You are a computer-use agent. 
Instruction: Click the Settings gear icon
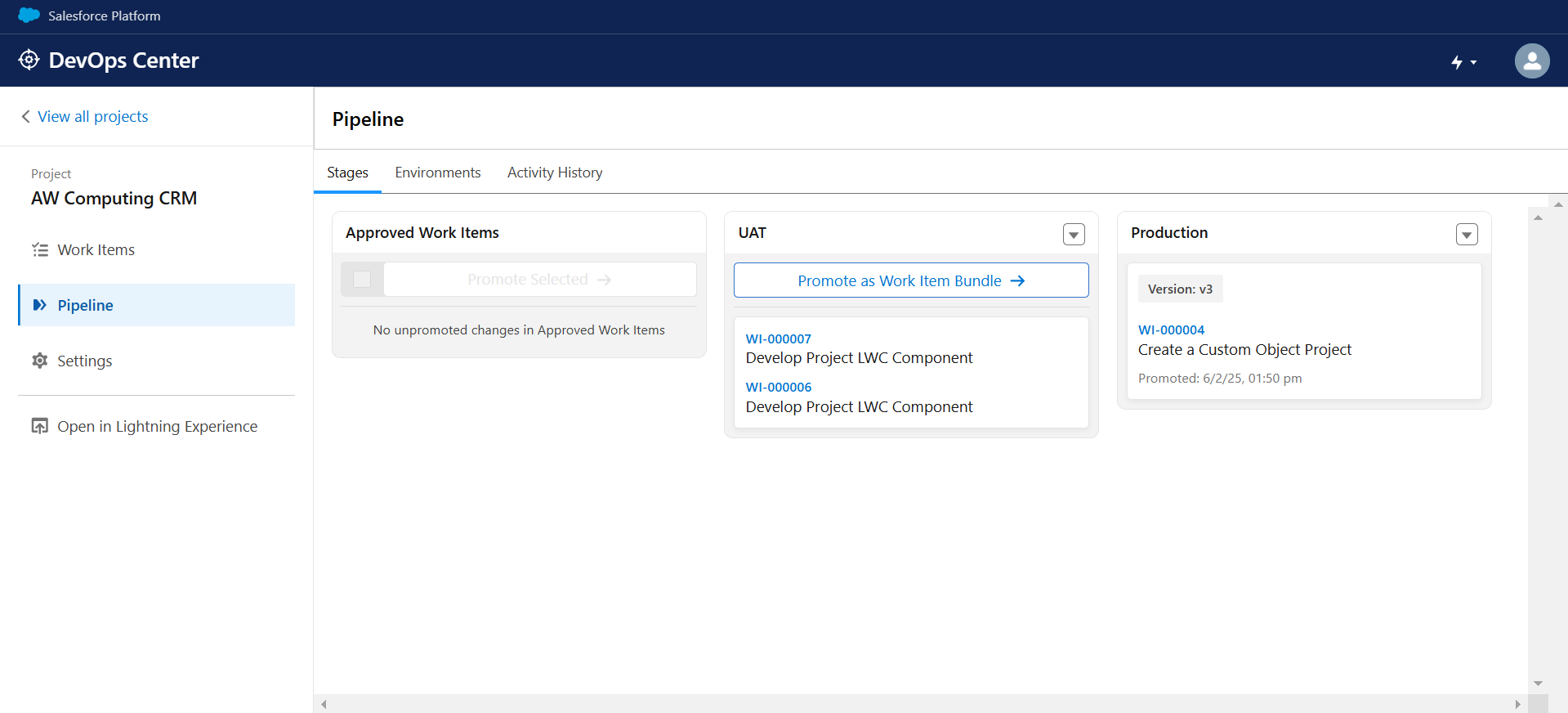tap(39, 361)
